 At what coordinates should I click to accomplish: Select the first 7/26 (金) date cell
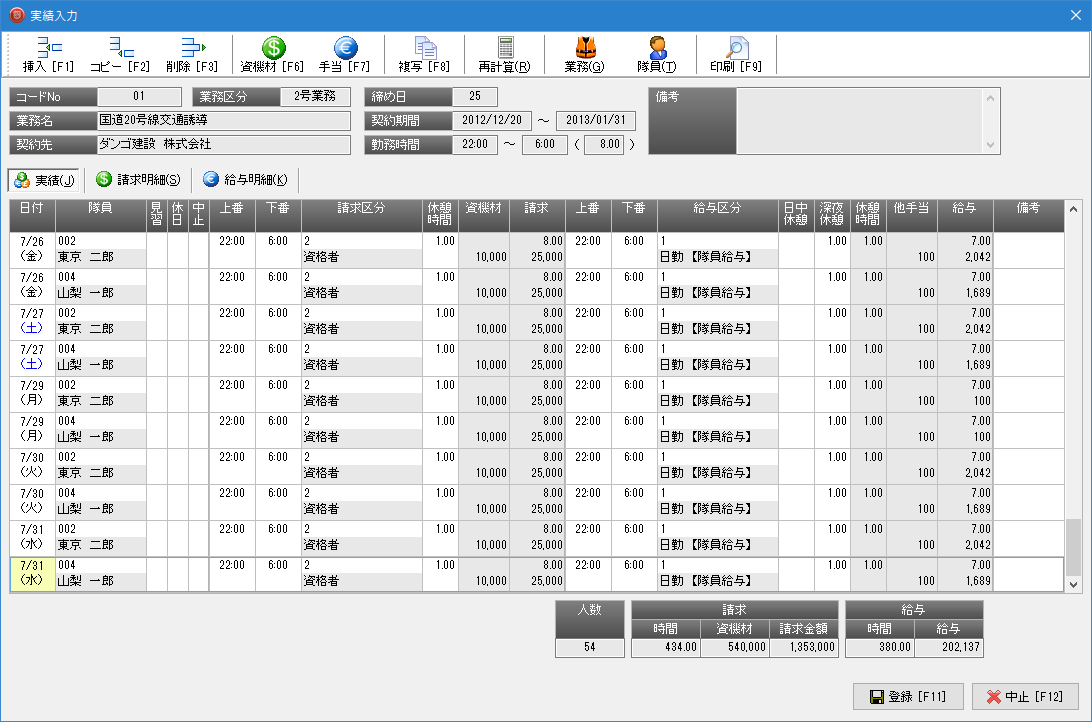pyautogui.click(x=32, y=249)
